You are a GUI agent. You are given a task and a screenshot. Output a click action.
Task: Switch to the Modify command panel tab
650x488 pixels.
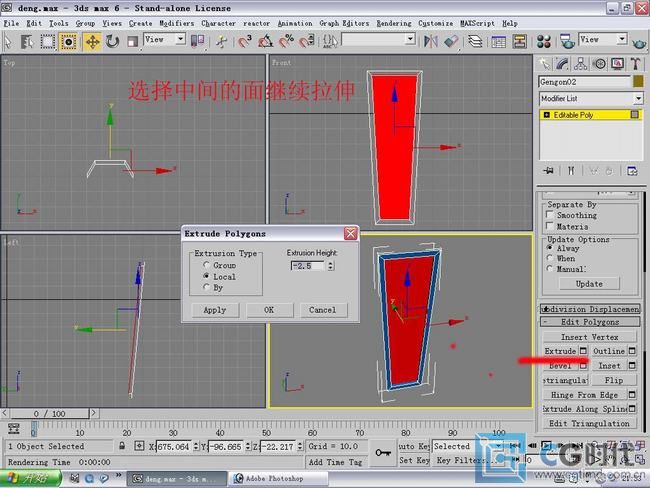pyautogui.click(x=563, y=64)
